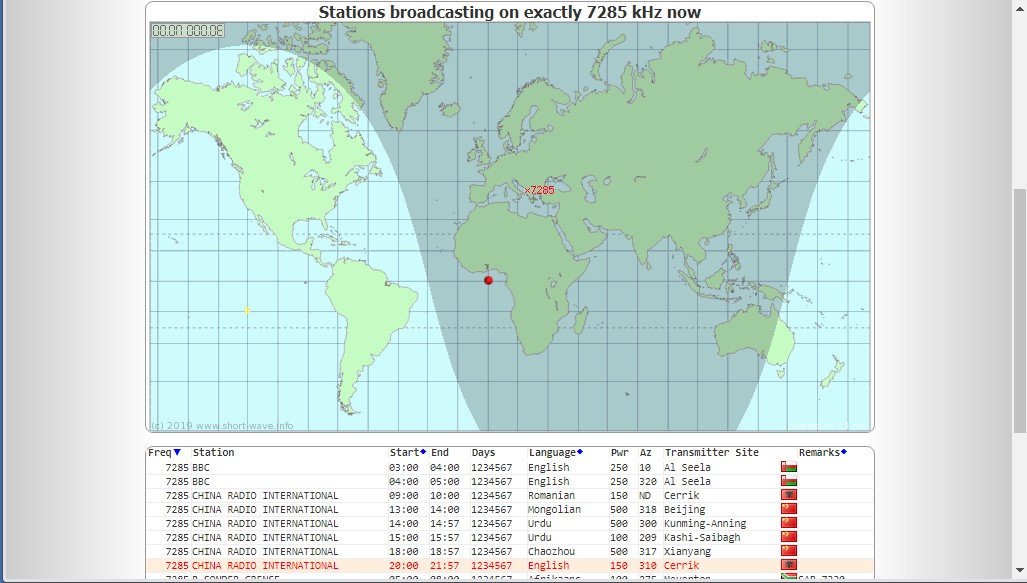Click the 'Xianyang' transmitter site

tap(687, 552)
